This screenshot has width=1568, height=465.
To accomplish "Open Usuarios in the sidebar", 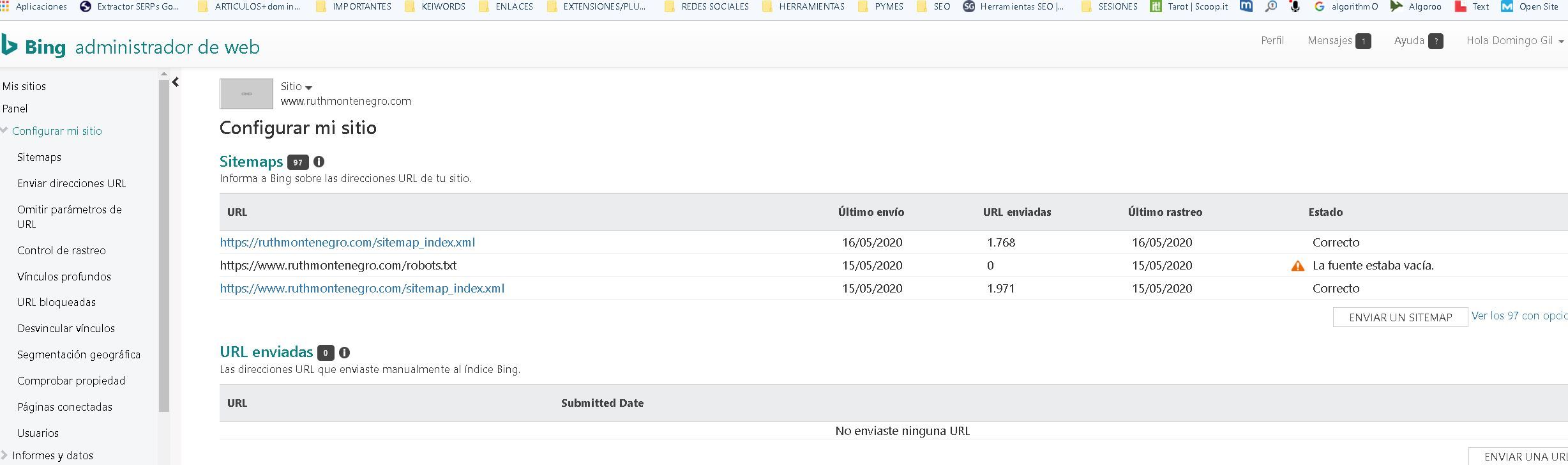I will [38, 433].
